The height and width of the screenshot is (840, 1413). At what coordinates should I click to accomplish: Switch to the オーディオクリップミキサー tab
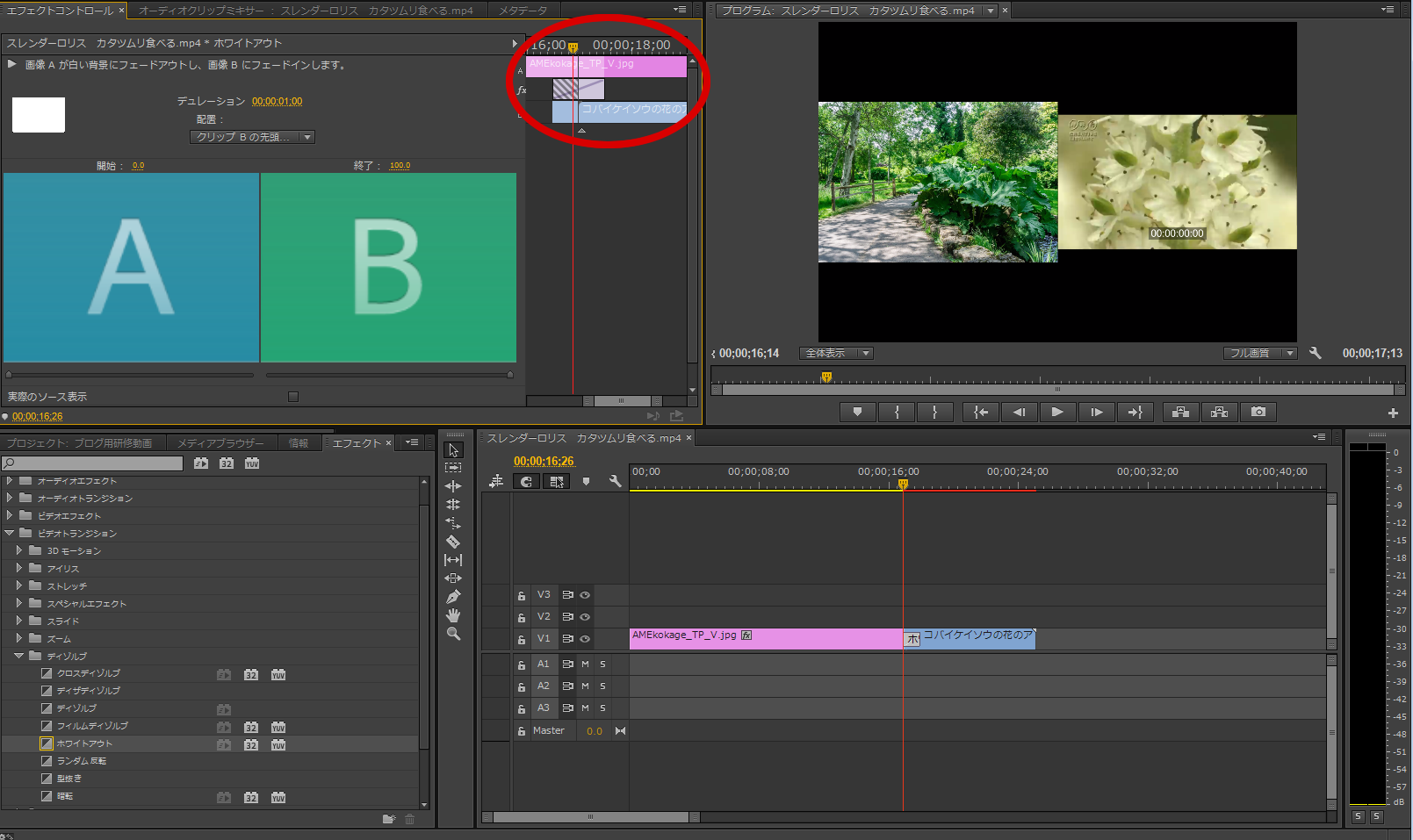coord(306,11)
